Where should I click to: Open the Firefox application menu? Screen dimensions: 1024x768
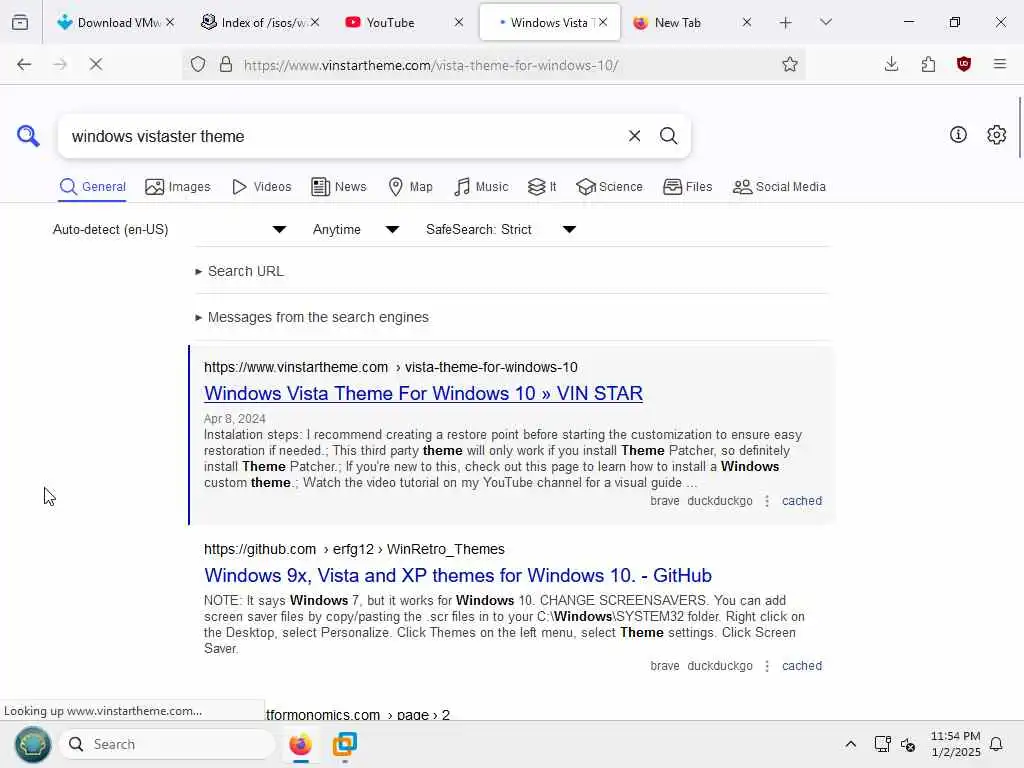click(x=1000, y=64)
